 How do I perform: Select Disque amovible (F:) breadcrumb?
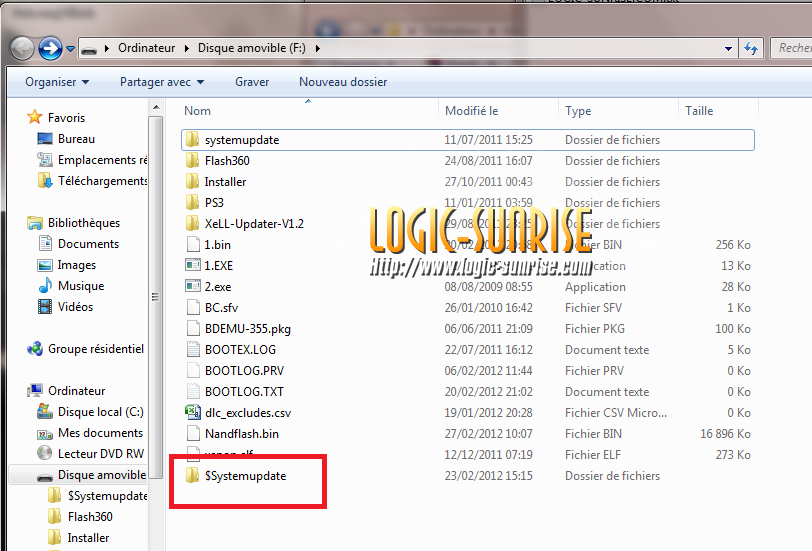tap(252, 48)
